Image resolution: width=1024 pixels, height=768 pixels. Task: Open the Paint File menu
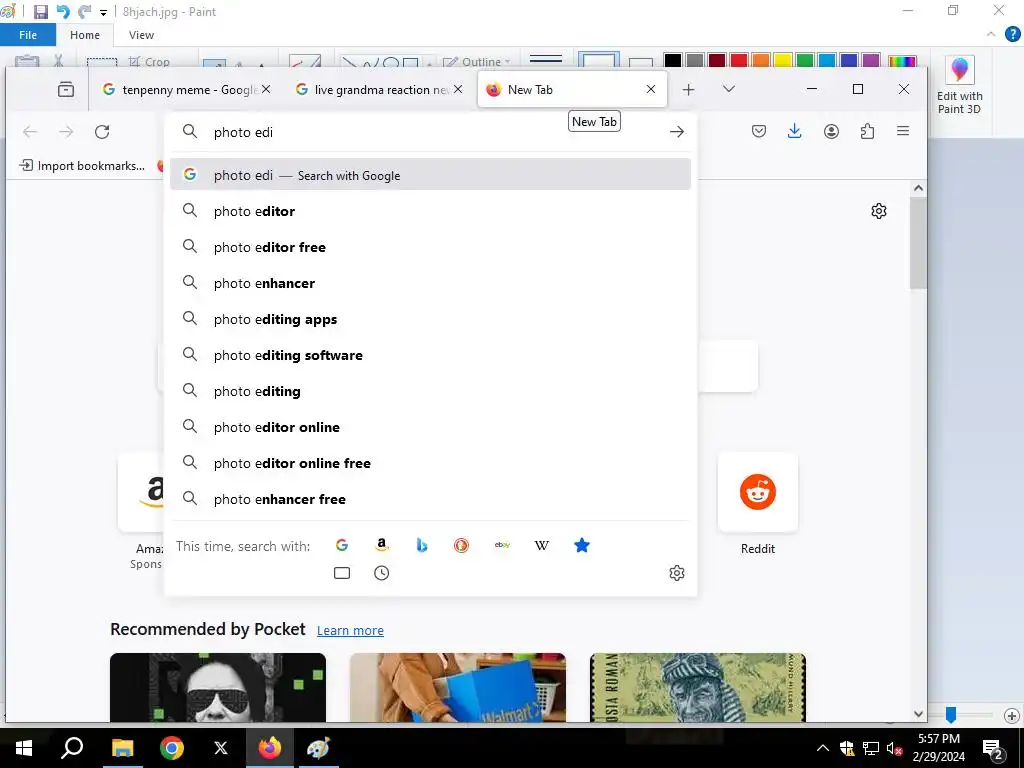(28, 35)
